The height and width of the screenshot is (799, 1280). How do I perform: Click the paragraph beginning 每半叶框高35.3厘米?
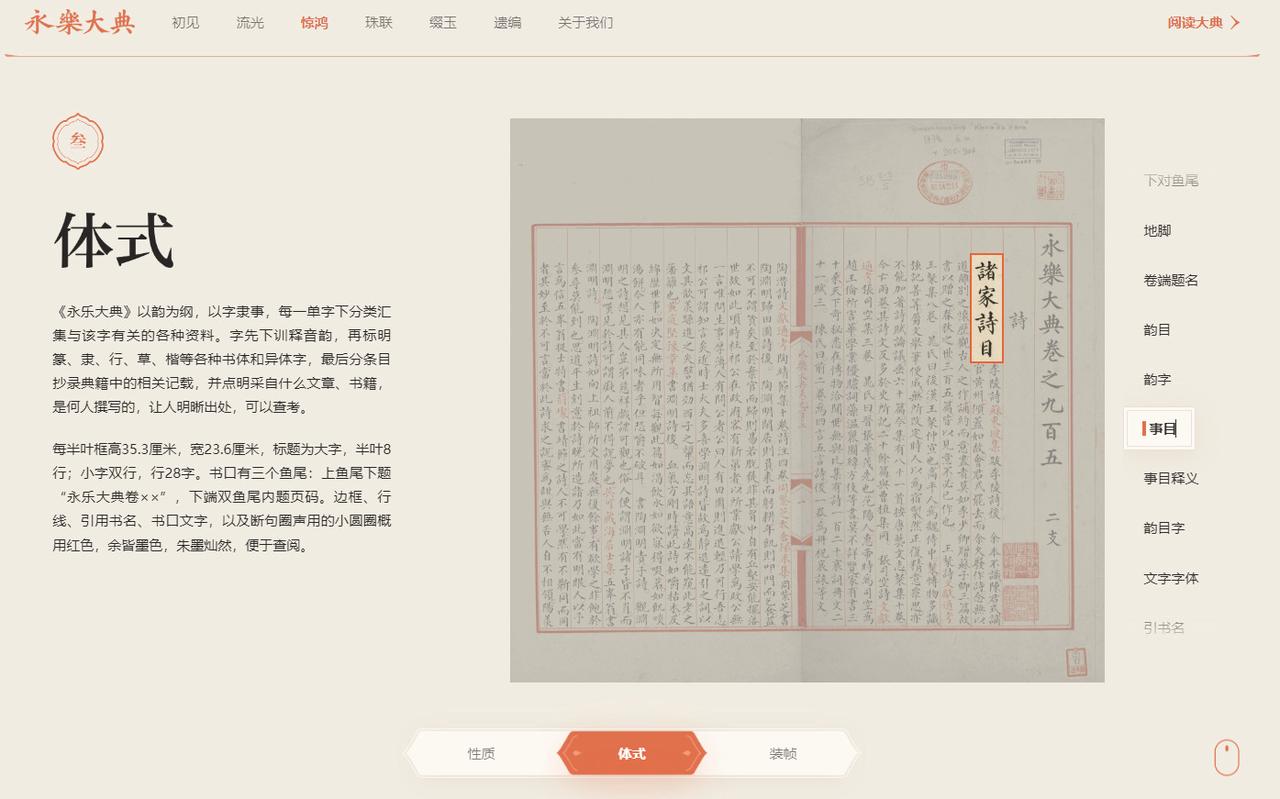point(222,497)
